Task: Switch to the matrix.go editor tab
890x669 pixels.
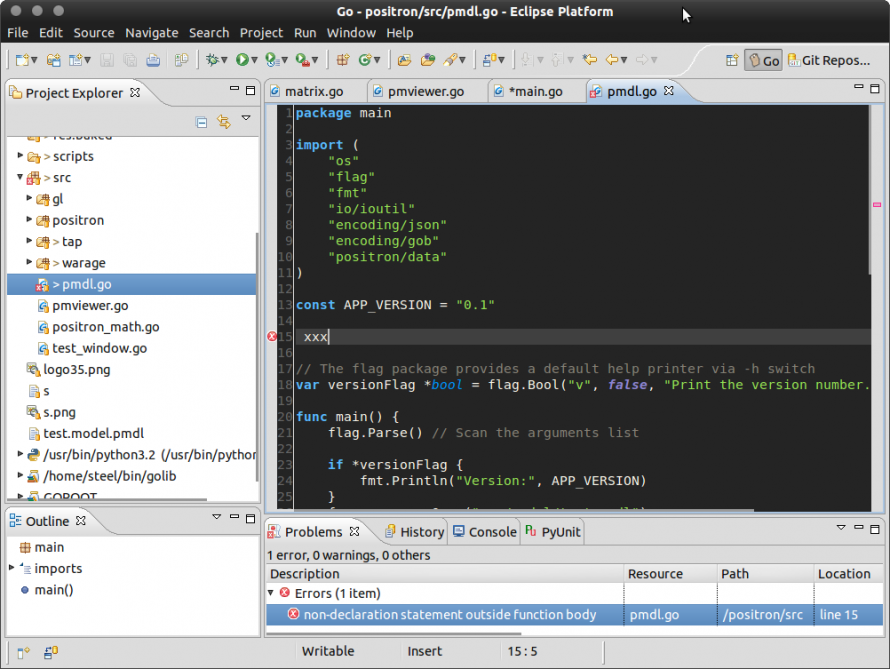Action: 313,91
